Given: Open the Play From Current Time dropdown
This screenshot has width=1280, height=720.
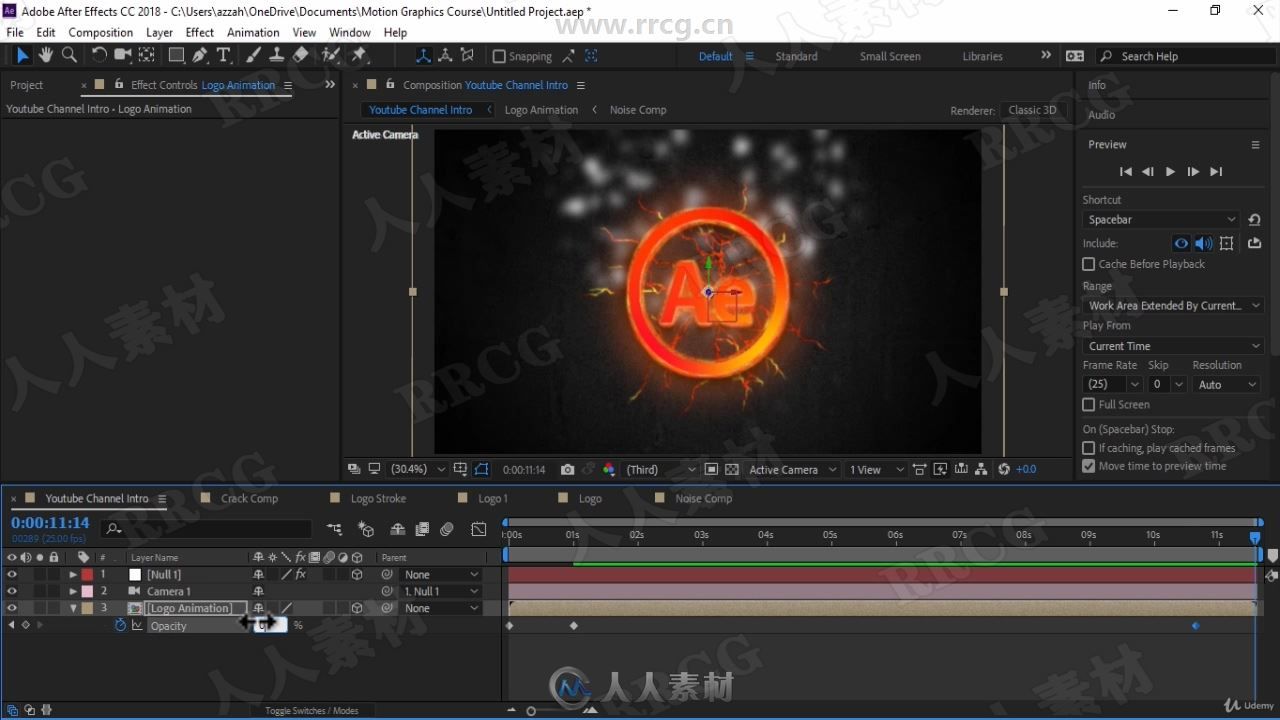Looking at the screenshot, I should point(1173,346).
